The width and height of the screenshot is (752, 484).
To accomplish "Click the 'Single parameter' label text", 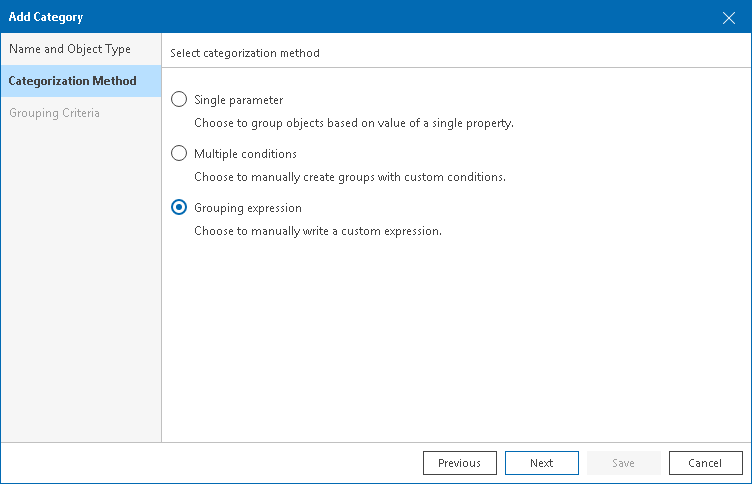I will point(239,100).
